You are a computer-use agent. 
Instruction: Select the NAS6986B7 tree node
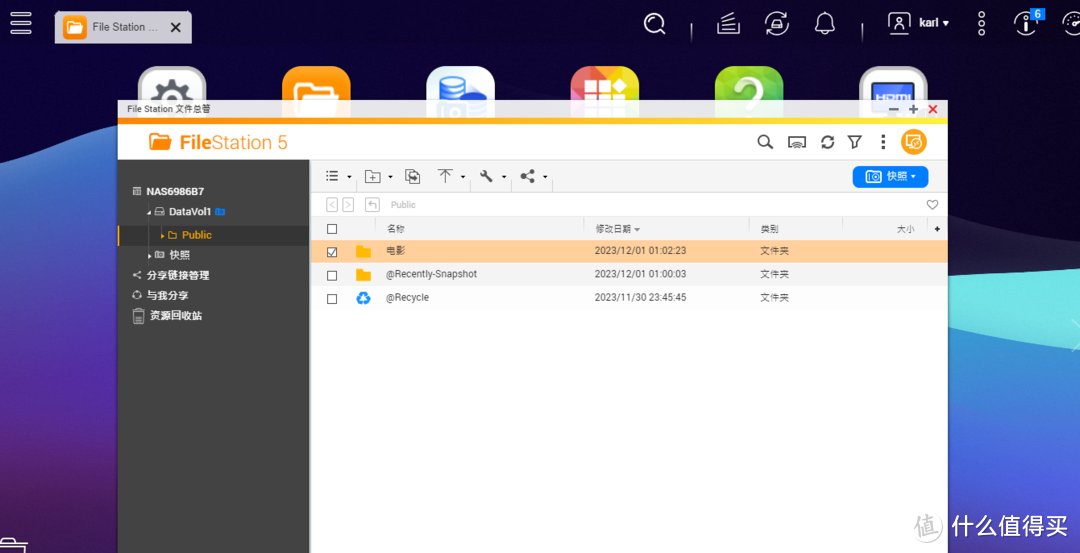[175, 191]
